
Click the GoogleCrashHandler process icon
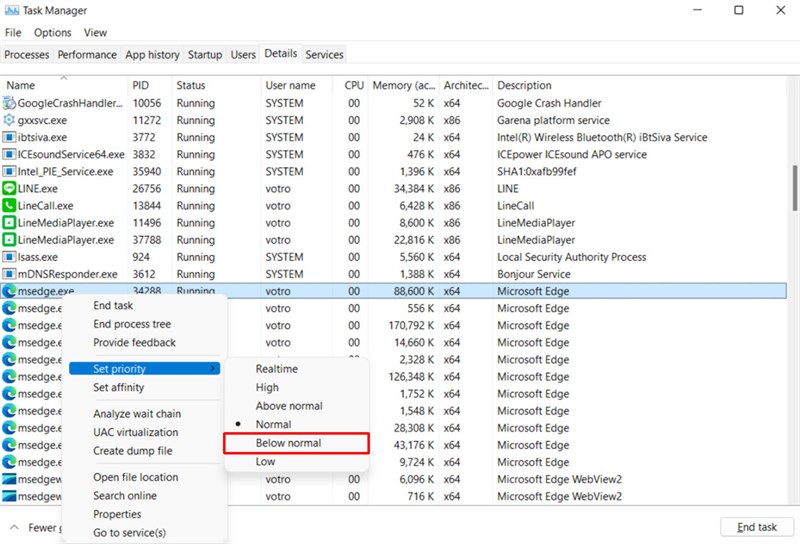(x=9, y=103)
